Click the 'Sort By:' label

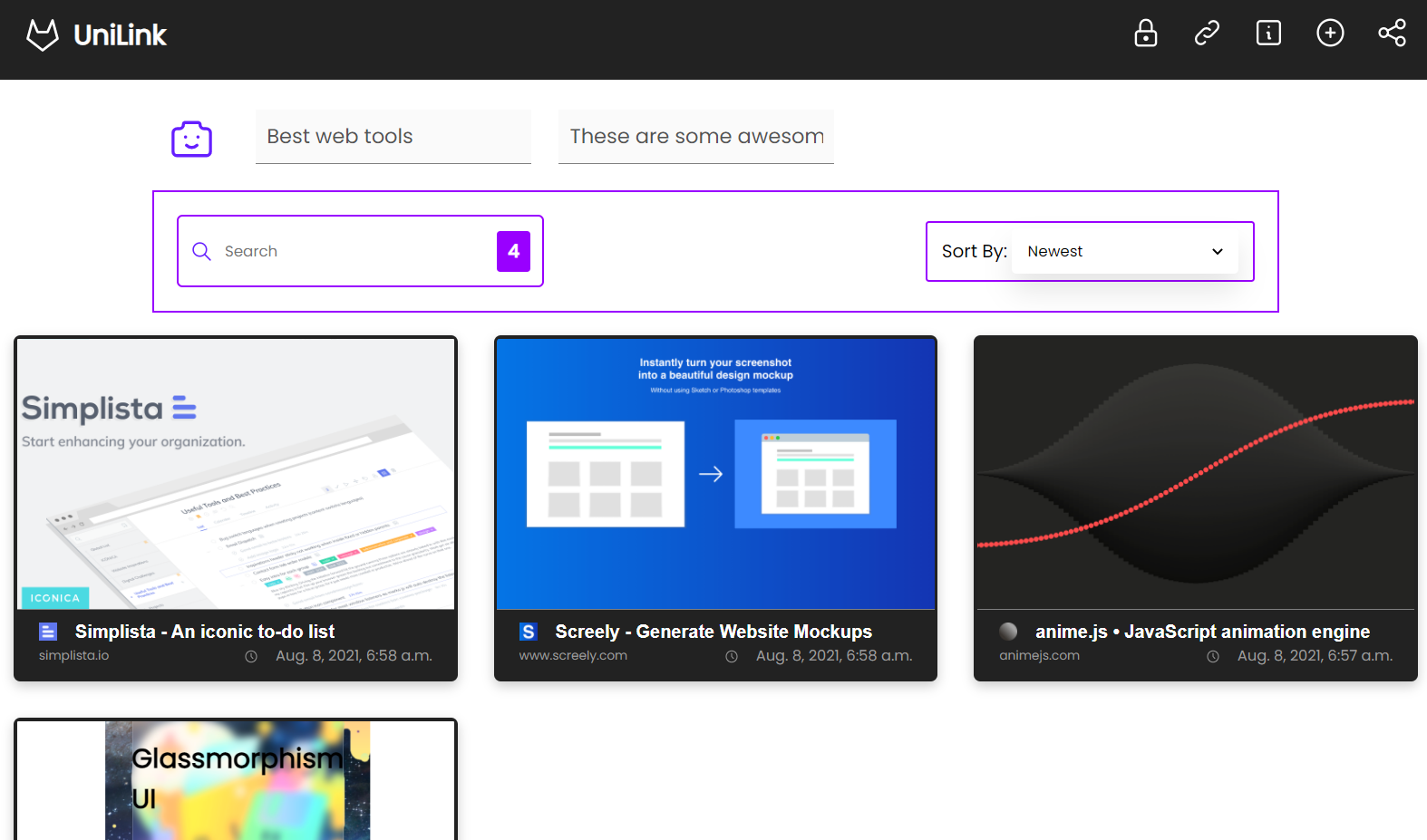[975, 251]
